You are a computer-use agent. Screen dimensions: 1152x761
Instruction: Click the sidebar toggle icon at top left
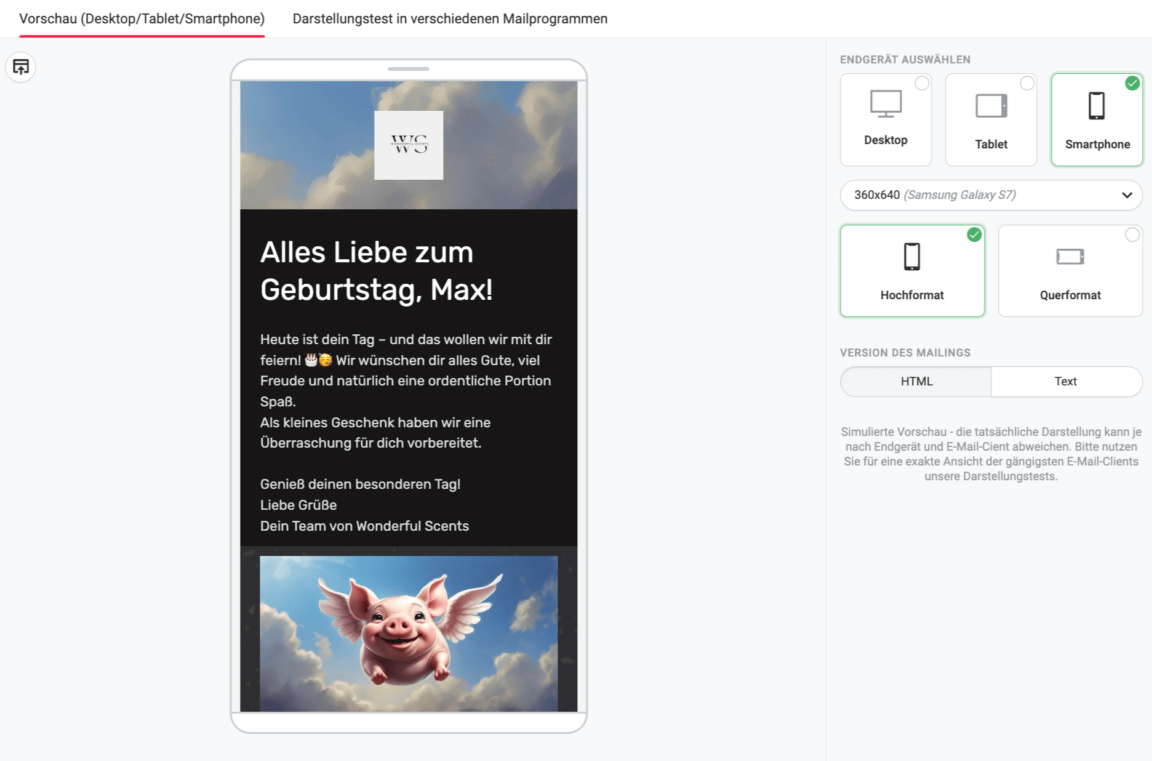[x=21, y=67]
